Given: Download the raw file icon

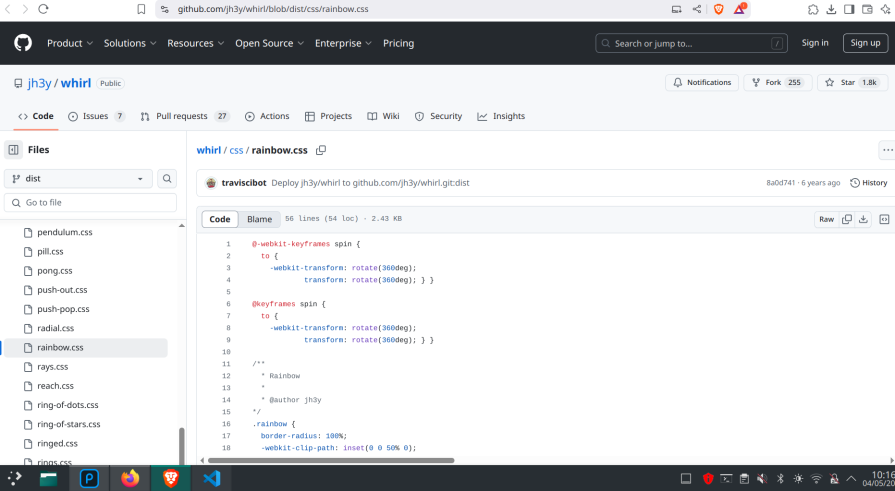Looking at the screenshot, I should (x=863, y=219).
